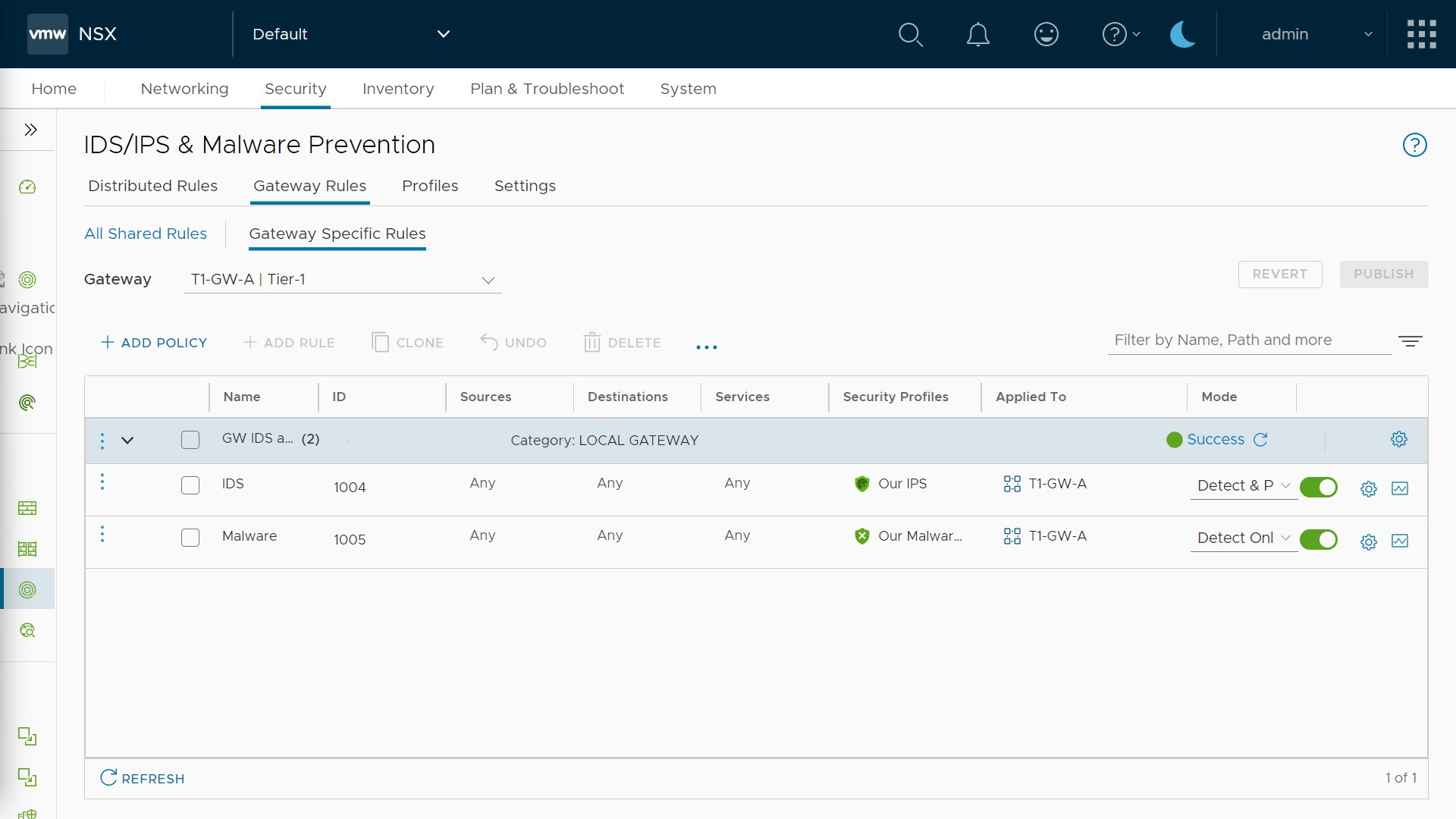This screenshot has width=1456, height=819.
Task: Click the search magnifier icon
Action: click(910, 34)
